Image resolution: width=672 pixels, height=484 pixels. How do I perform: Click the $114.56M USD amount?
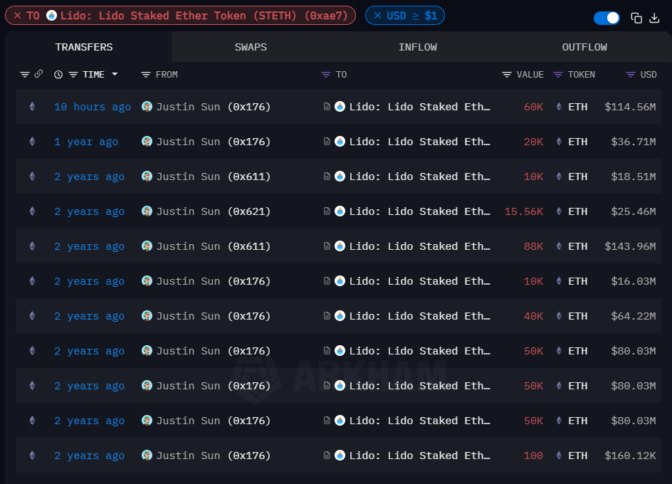630,107
